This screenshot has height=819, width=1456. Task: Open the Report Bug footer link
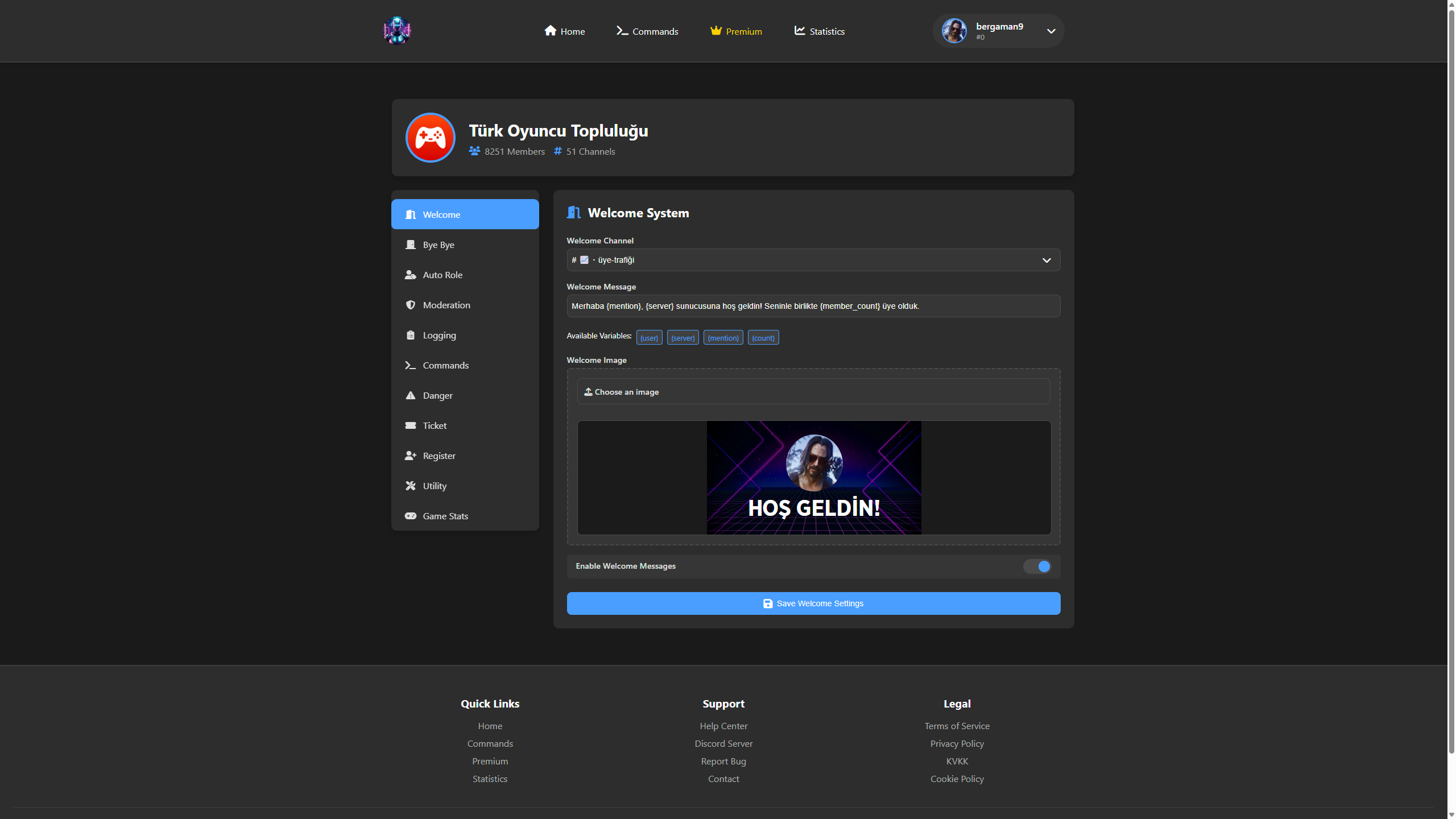point(723,761)
